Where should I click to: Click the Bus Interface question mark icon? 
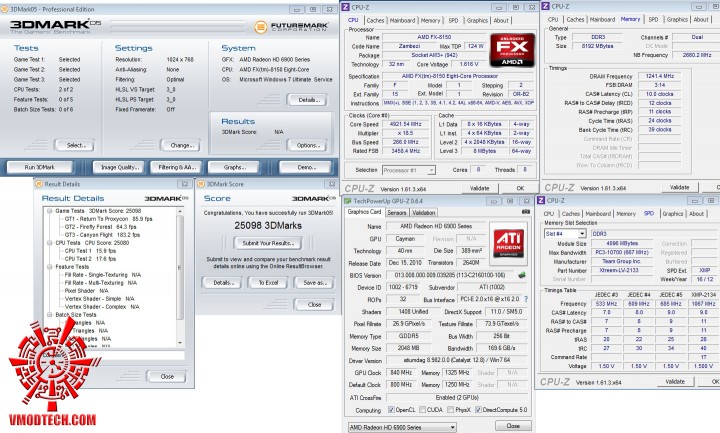coord(526,299)
